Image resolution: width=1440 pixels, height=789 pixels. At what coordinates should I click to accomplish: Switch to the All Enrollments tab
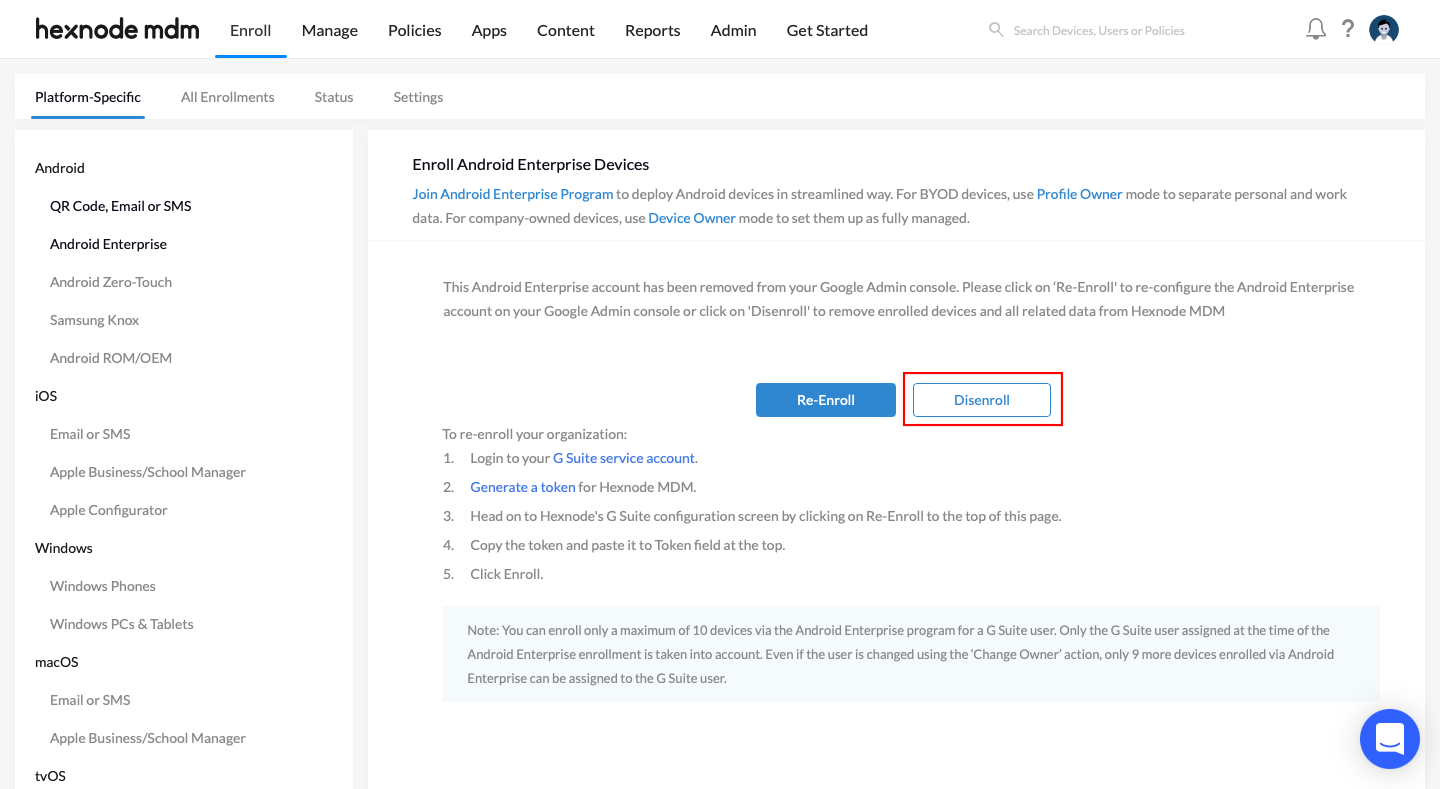(x=228, y=97)
